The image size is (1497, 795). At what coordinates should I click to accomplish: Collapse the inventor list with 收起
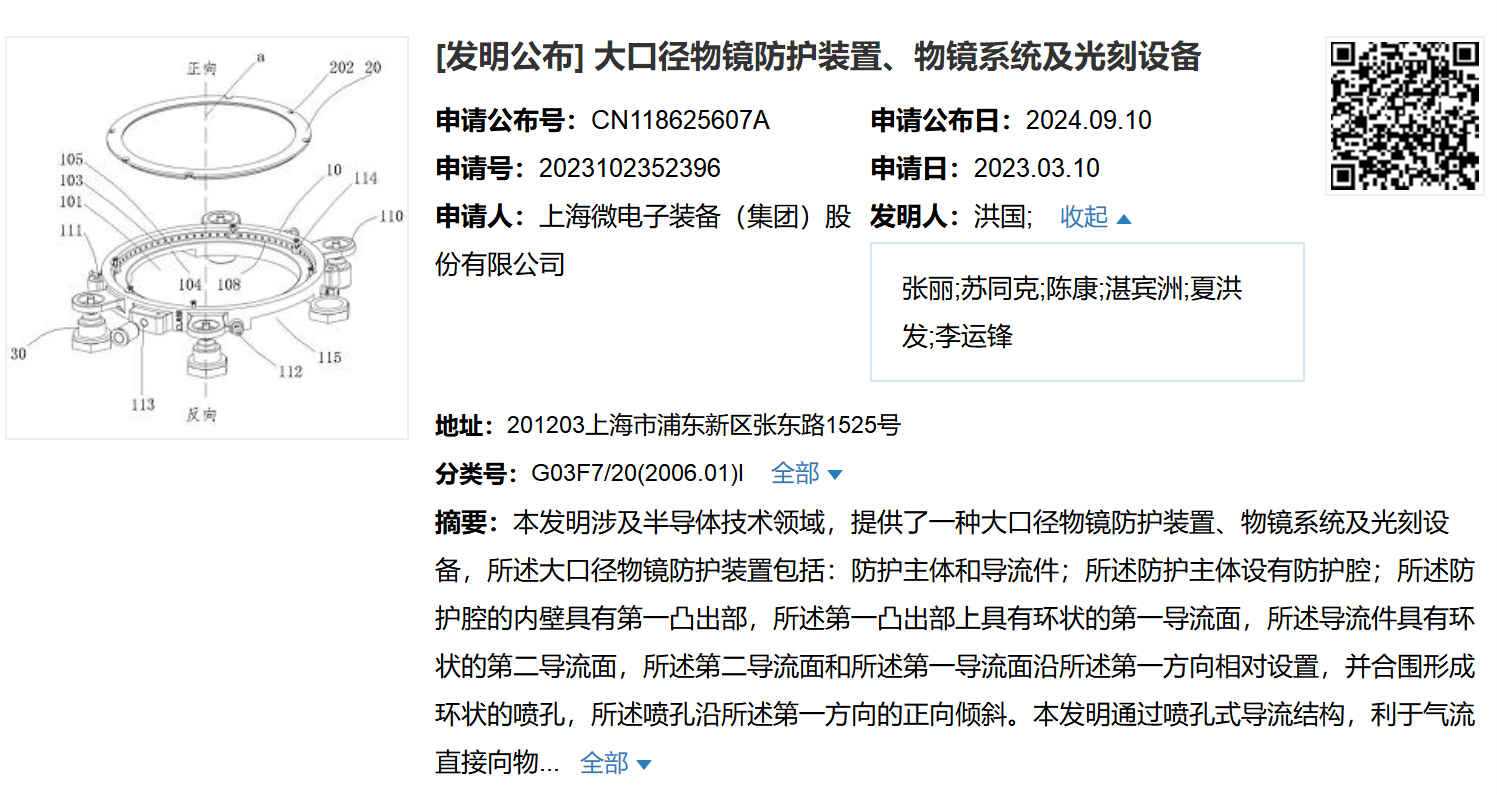click(x=1096, y=217)
